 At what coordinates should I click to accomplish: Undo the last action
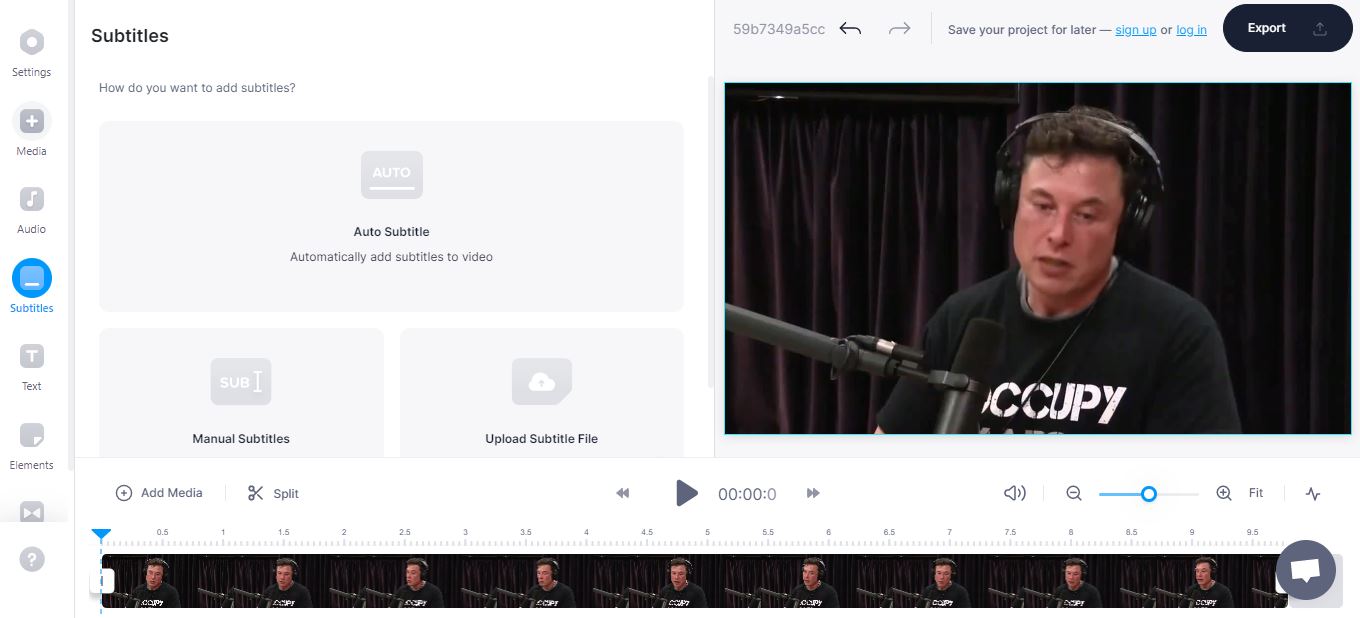tap(850, 29)
